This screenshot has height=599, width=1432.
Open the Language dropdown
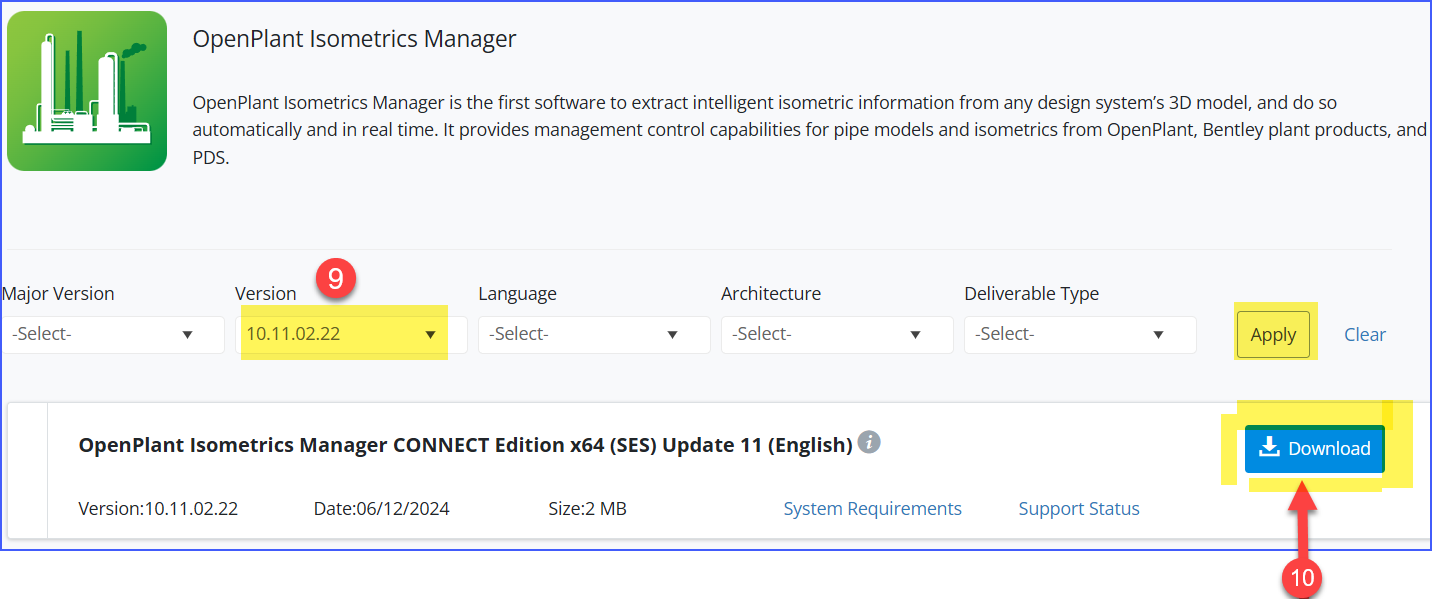pos(594,334)
